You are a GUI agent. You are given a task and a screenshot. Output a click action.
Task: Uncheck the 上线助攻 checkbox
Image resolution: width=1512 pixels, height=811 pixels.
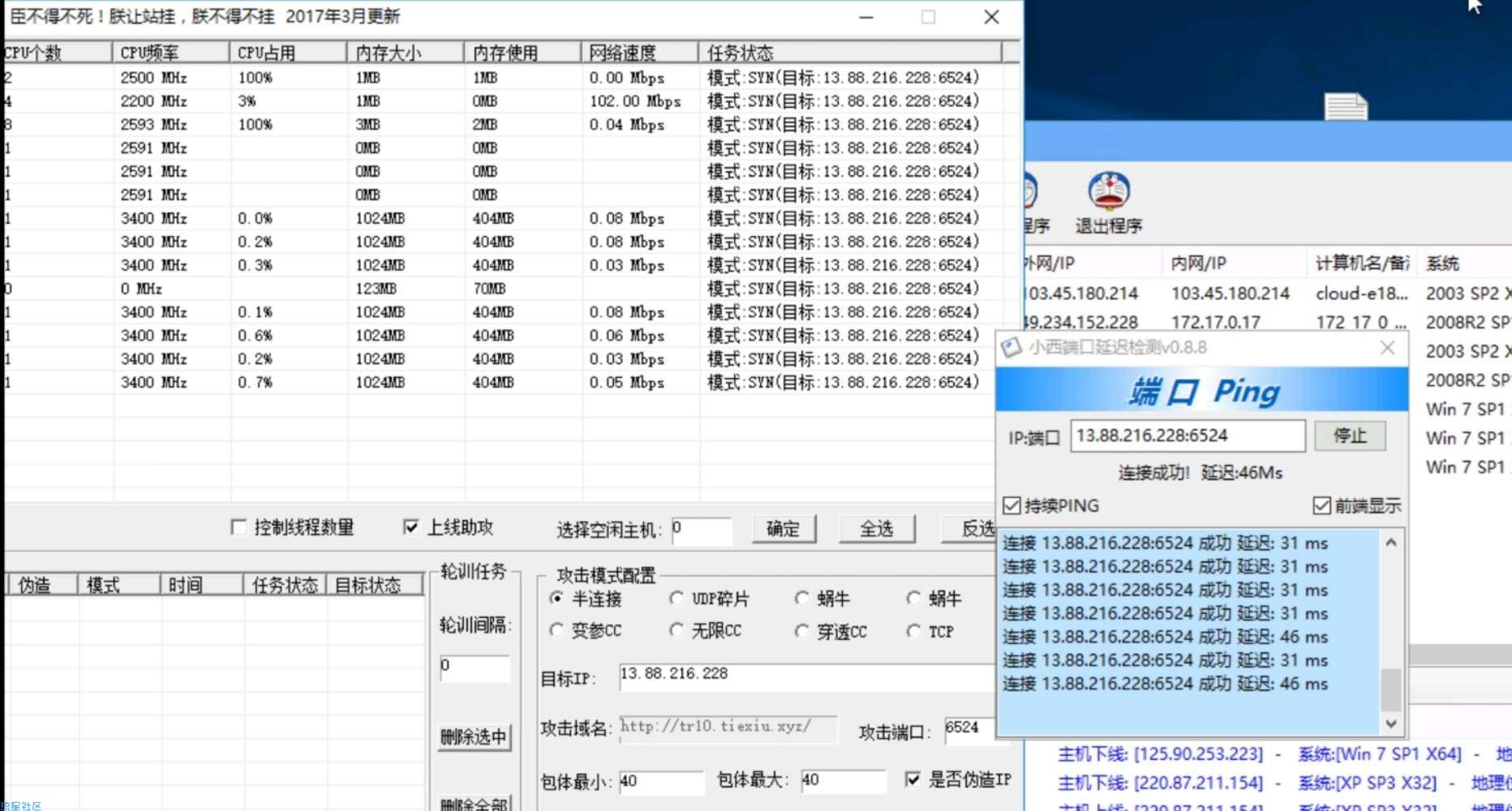[411, 527]
